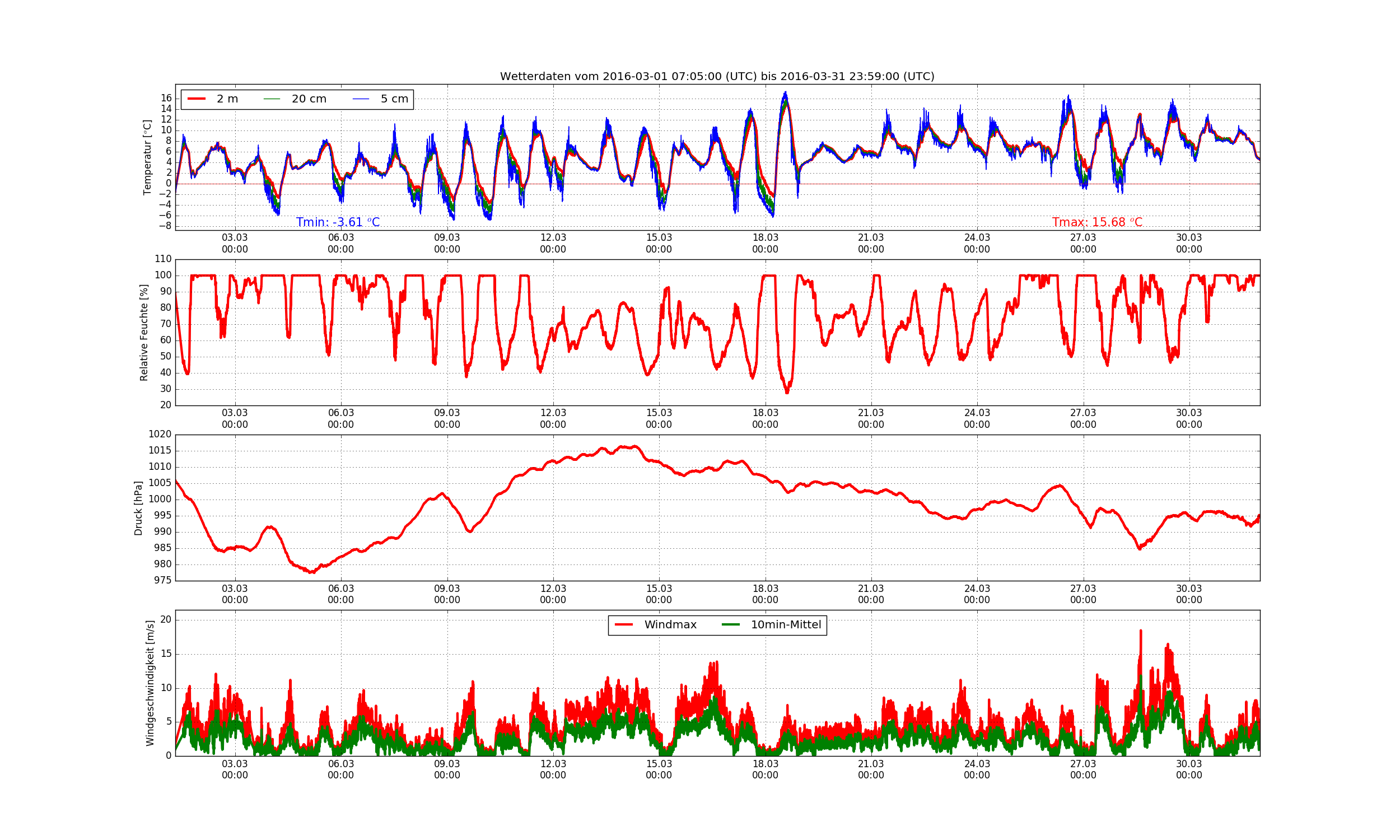The width and height of the screenshot is (1400, 840).
Task: Click the '975' tick on the pressure axis
Action: click(x=162, y=581)
